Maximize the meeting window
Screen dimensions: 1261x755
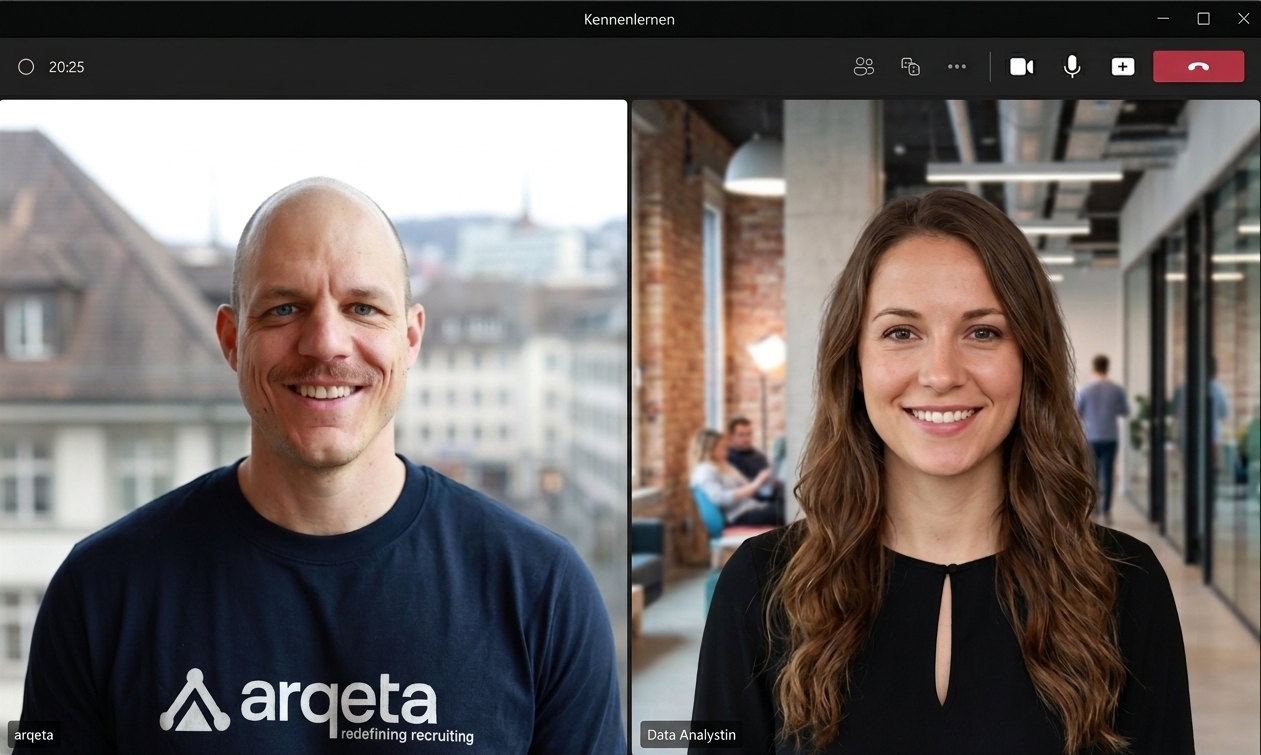pos(1204,19)
